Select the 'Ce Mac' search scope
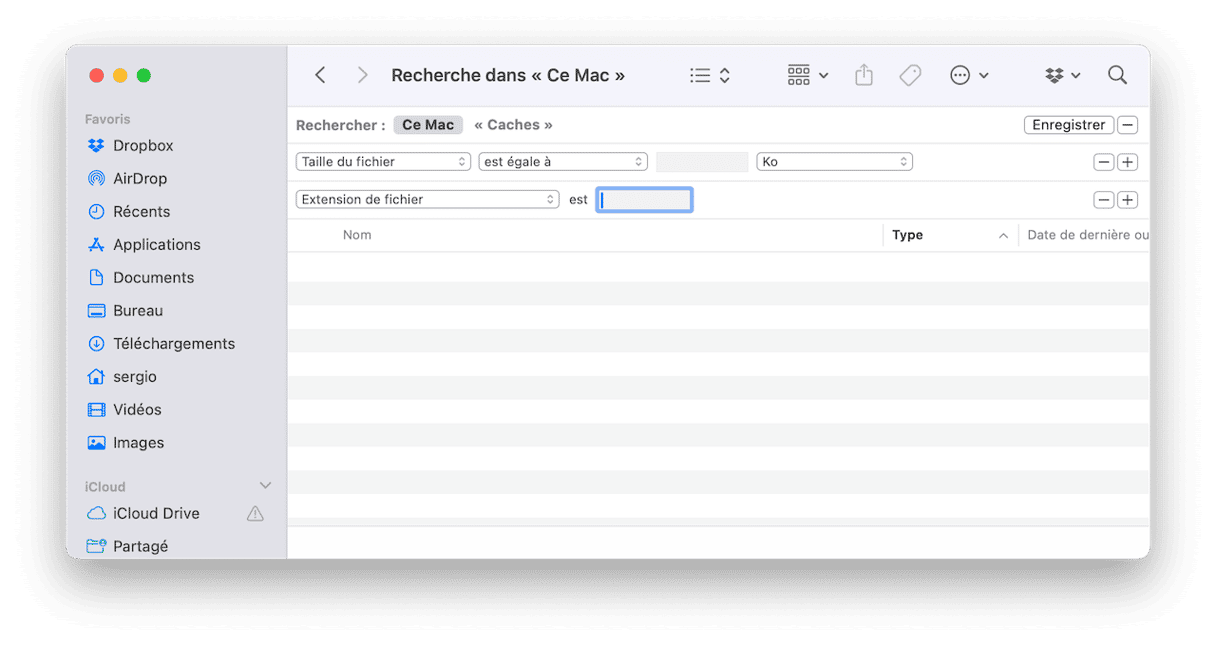Viewport: 1216px width, 646px height. [428, 125]
